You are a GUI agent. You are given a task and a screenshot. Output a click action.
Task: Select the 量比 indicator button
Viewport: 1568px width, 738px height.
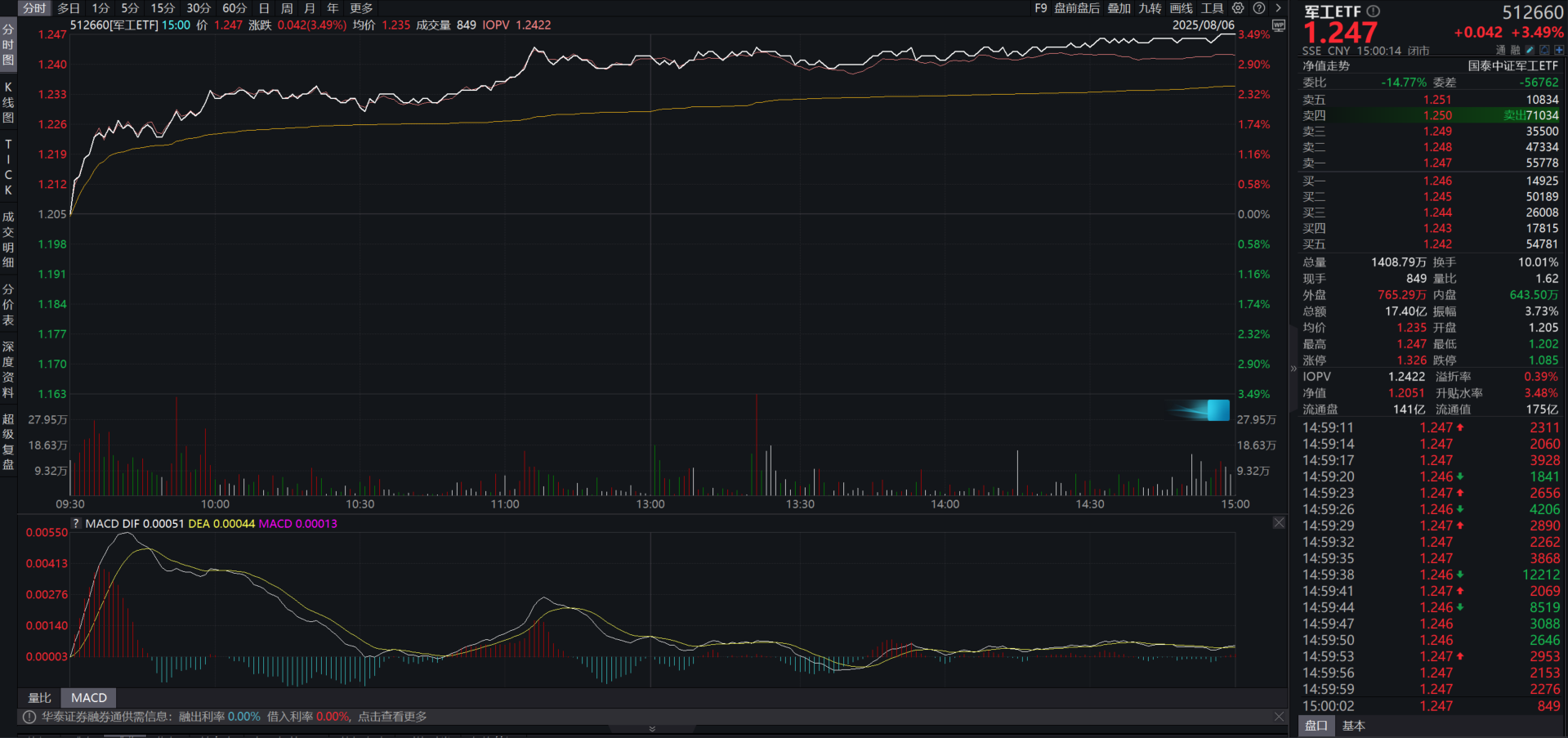coord(39,698)
